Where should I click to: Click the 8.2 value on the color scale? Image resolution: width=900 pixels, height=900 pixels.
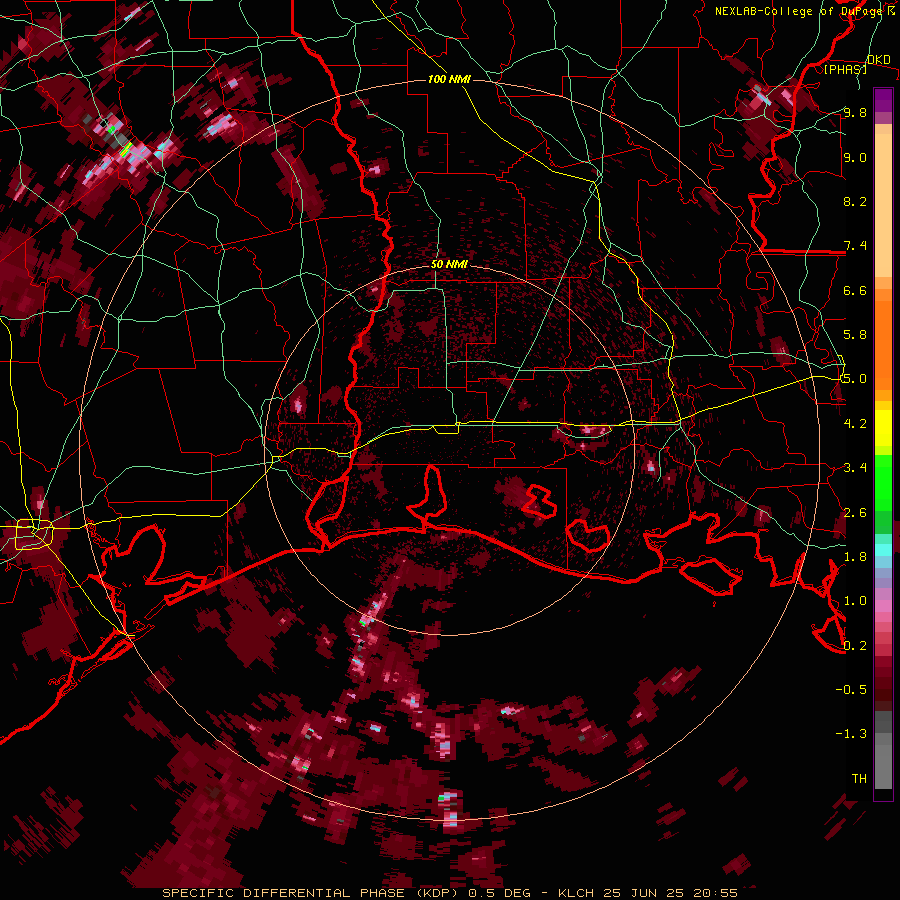coord(855,201)
